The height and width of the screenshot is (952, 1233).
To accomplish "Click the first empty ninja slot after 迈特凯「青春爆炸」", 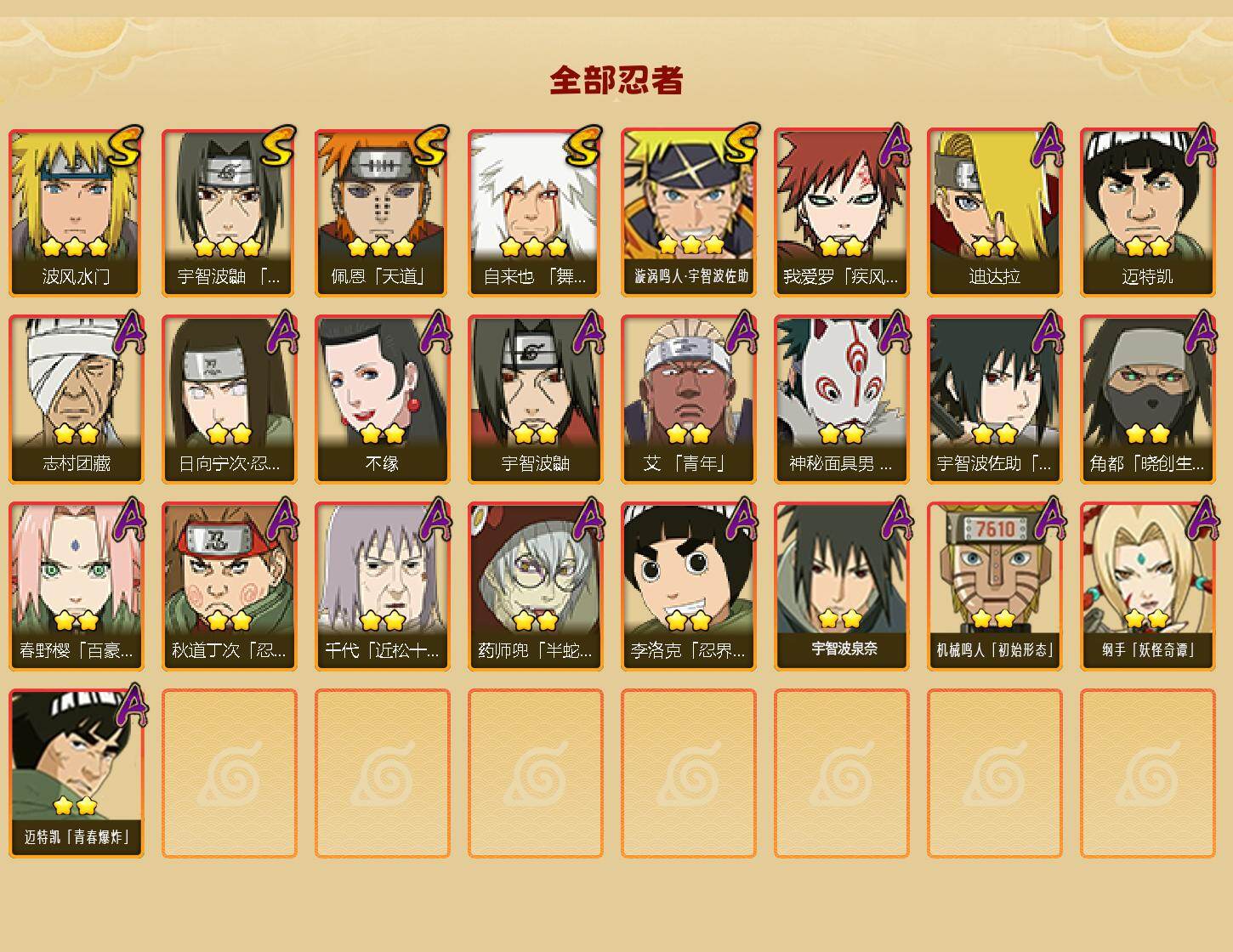I will 230,773.
